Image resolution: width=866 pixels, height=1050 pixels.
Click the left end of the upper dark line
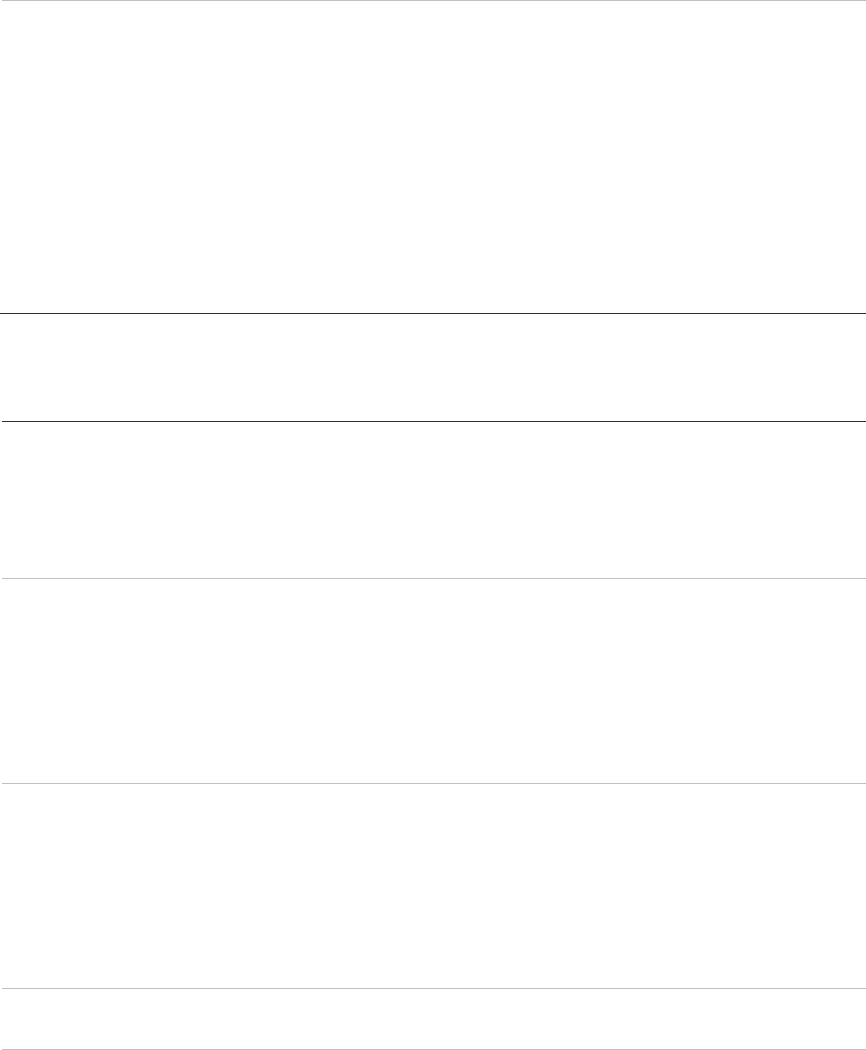(x=4, y=314)
